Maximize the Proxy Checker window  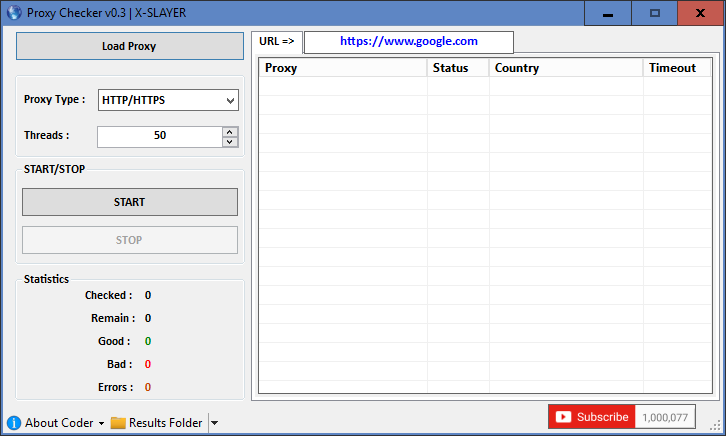click(654, 13)
